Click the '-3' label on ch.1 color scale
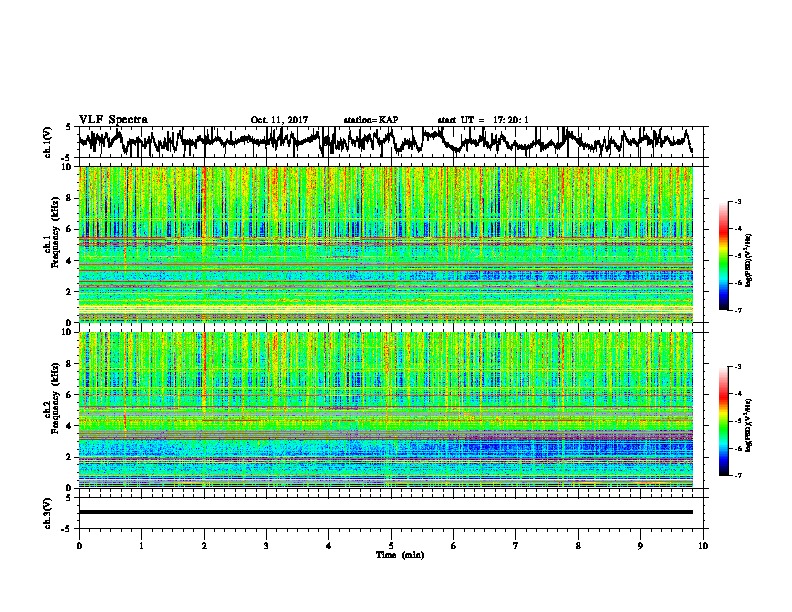The image size is (792, 612). pyautogui.click(x=737, y=202)
